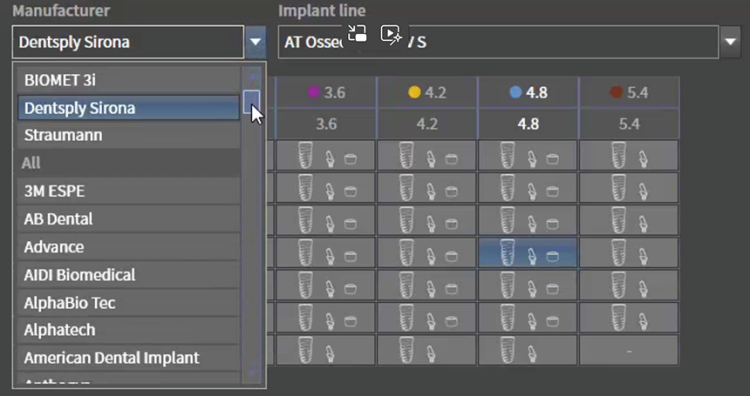The width and height of the screenshot is (750, 396).
Task: Select bottom implant in 3.6 column
Action: (326, 350)
